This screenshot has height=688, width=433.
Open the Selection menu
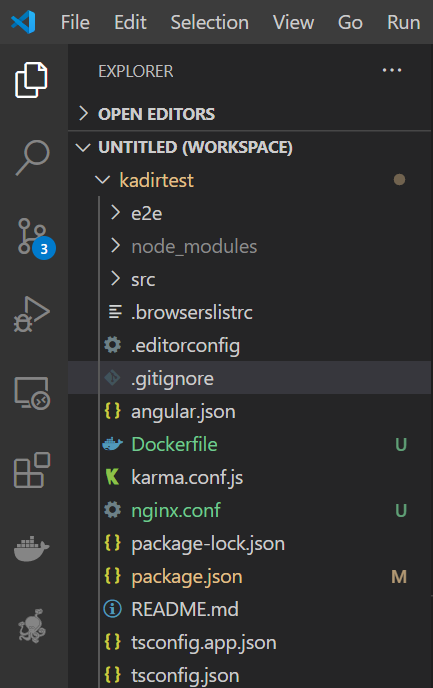click(210, 22)
